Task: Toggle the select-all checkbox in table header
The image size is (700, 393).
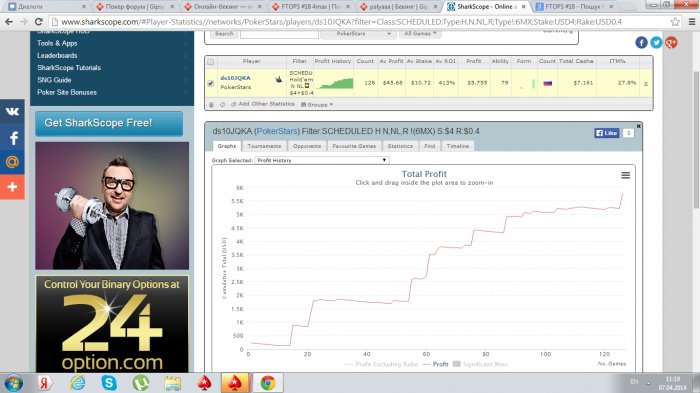Action: click(x=211, y=62)
